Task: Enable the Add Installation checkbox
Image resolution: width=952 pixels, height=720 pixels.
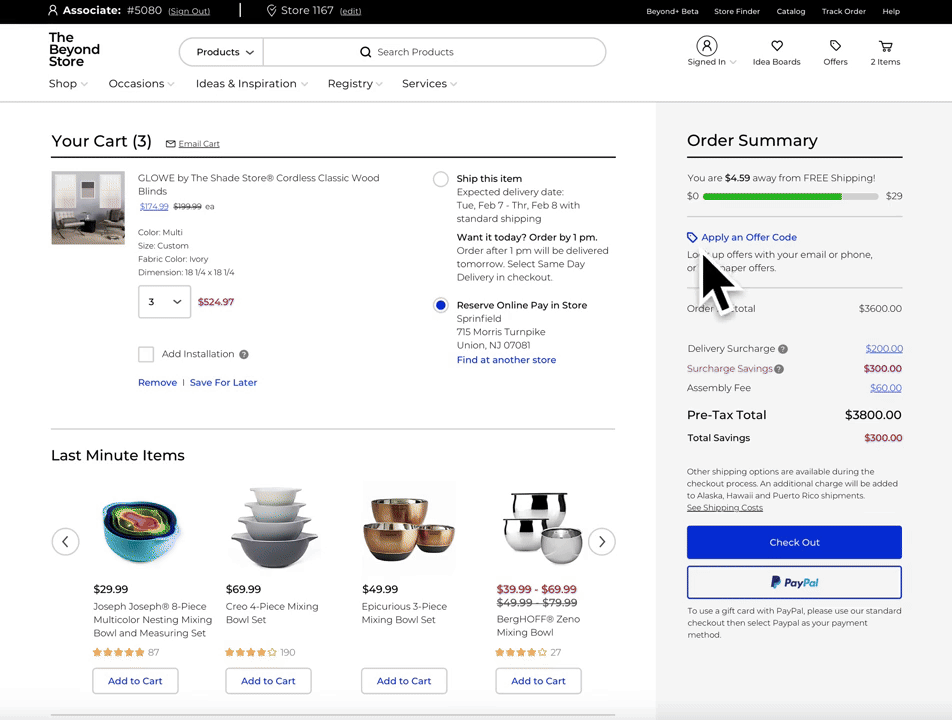Action: click(x=144, y=354)
